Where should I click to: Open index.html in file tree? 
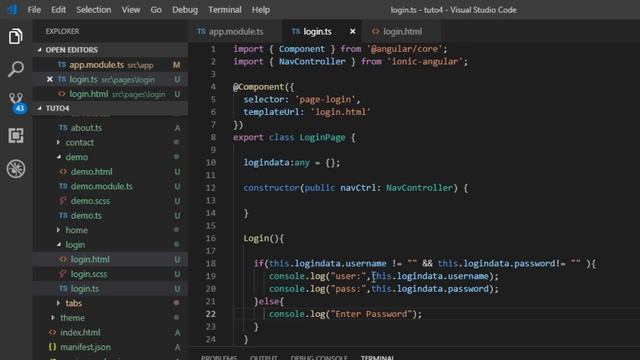pyautogui.click(x=110, y=332)
